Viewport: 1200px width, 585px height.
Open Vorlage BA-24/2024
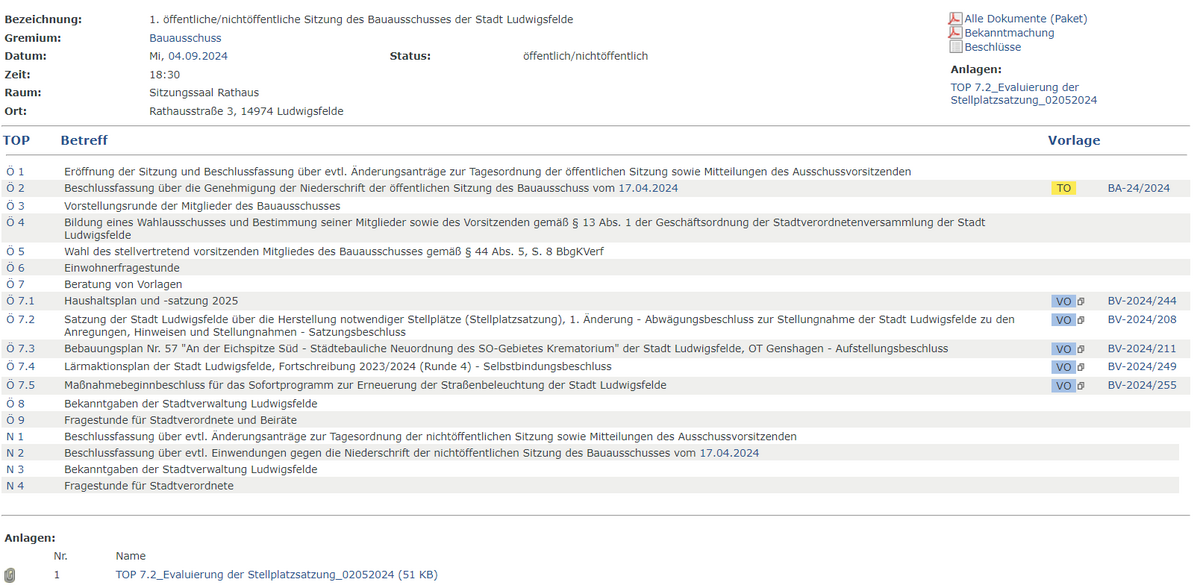tap(1138, 188)
